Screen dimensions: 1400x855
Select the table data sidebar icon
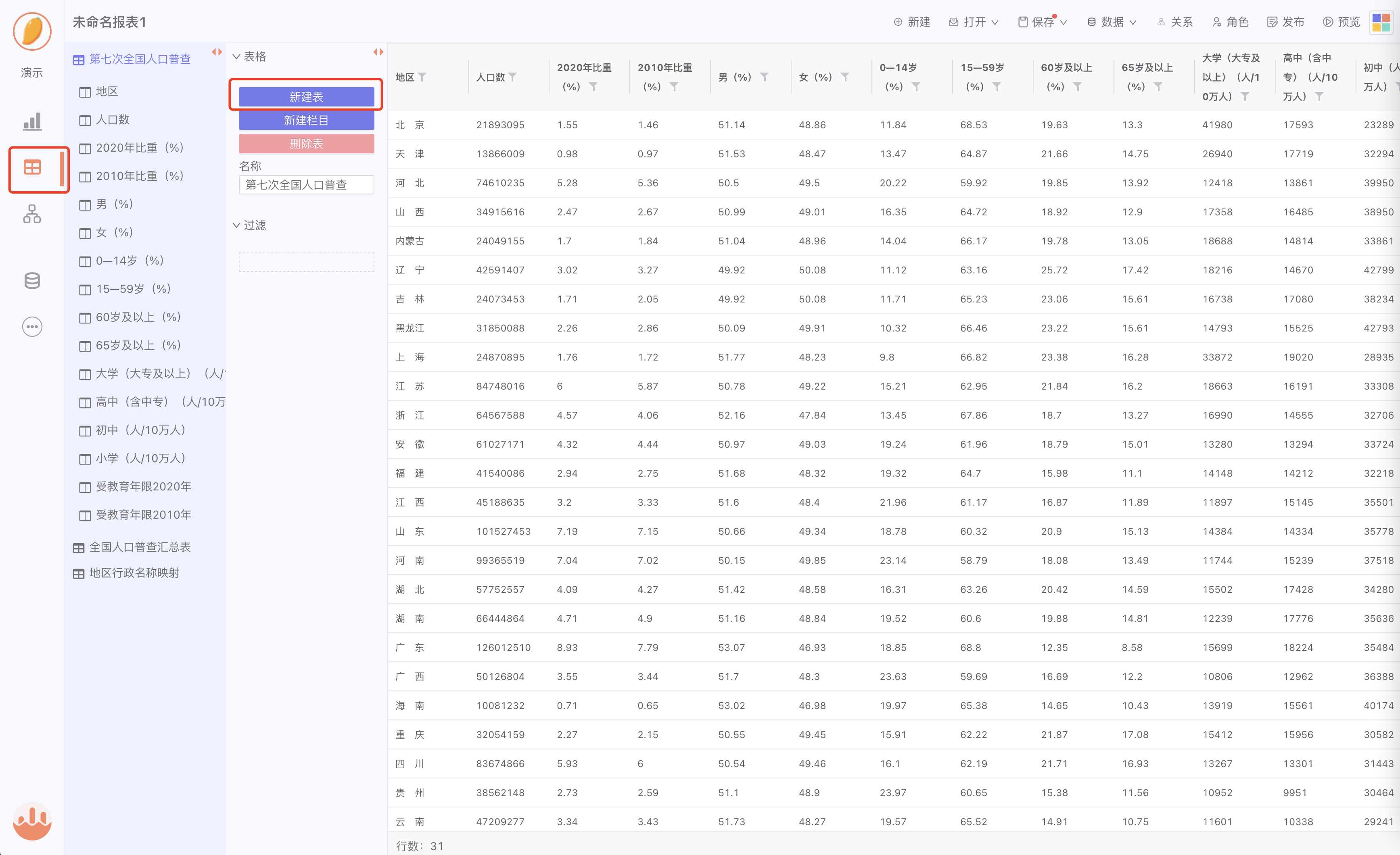coord(32,168)
